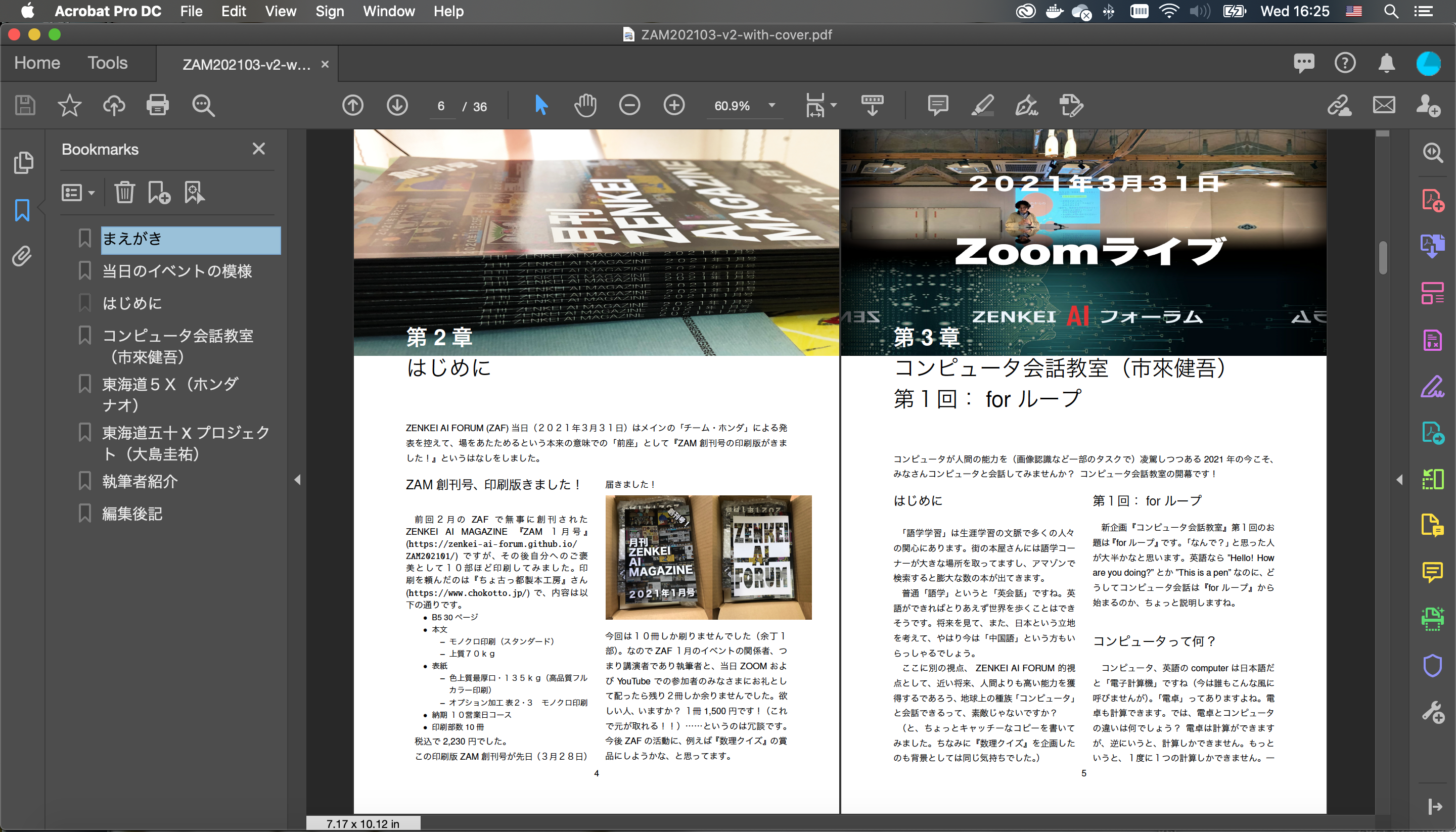Image resolution: width=1456 pixels, height=832 pixels.
Task: Send file by email envelope icon
Action: [1383, 106]
